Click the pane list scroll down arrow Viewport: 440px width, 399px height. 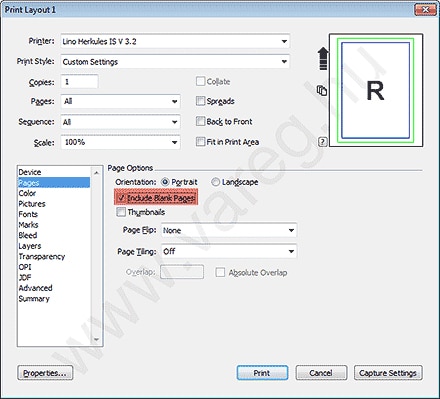pos(96,340)
